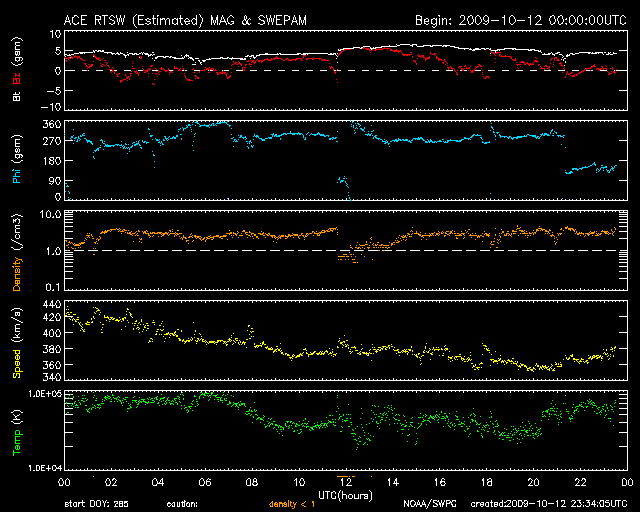Click the orange 'density < 1' caution legend
This screenshot has width=640, height=512.
tap(292, 504)
